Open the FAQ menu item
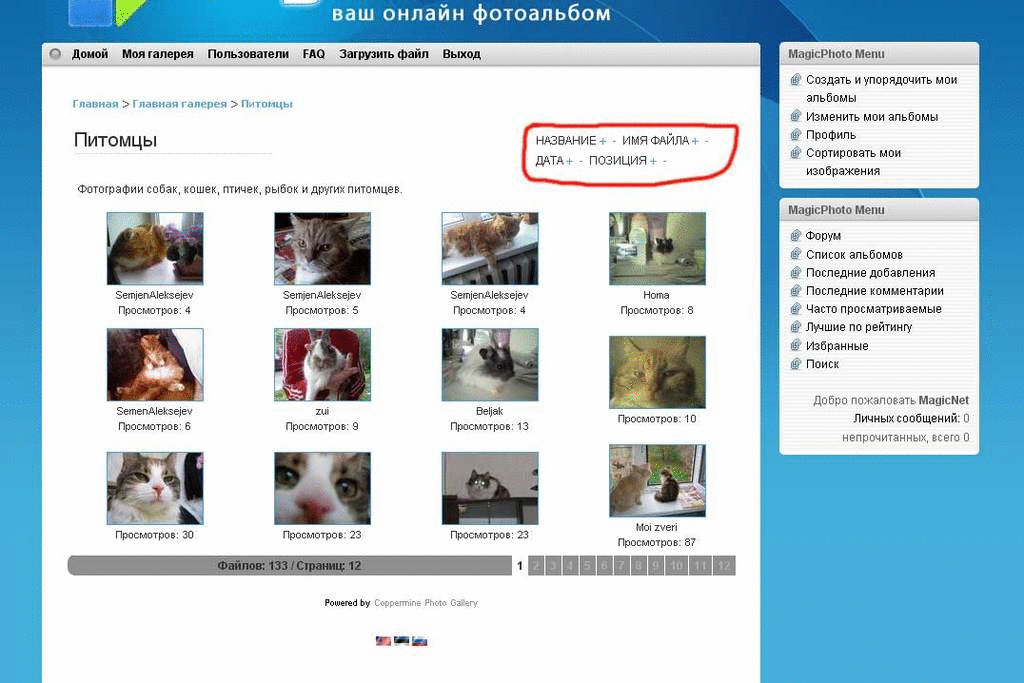Viewport: 1024px width, 683px height. coord(313,54)
